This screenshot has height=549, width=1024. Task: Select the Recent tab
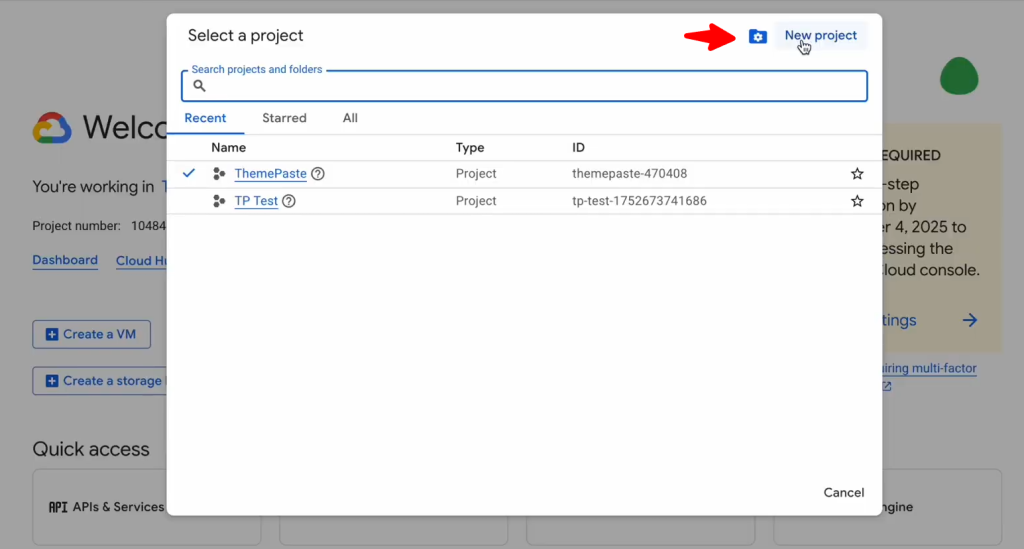click(205, 118)
